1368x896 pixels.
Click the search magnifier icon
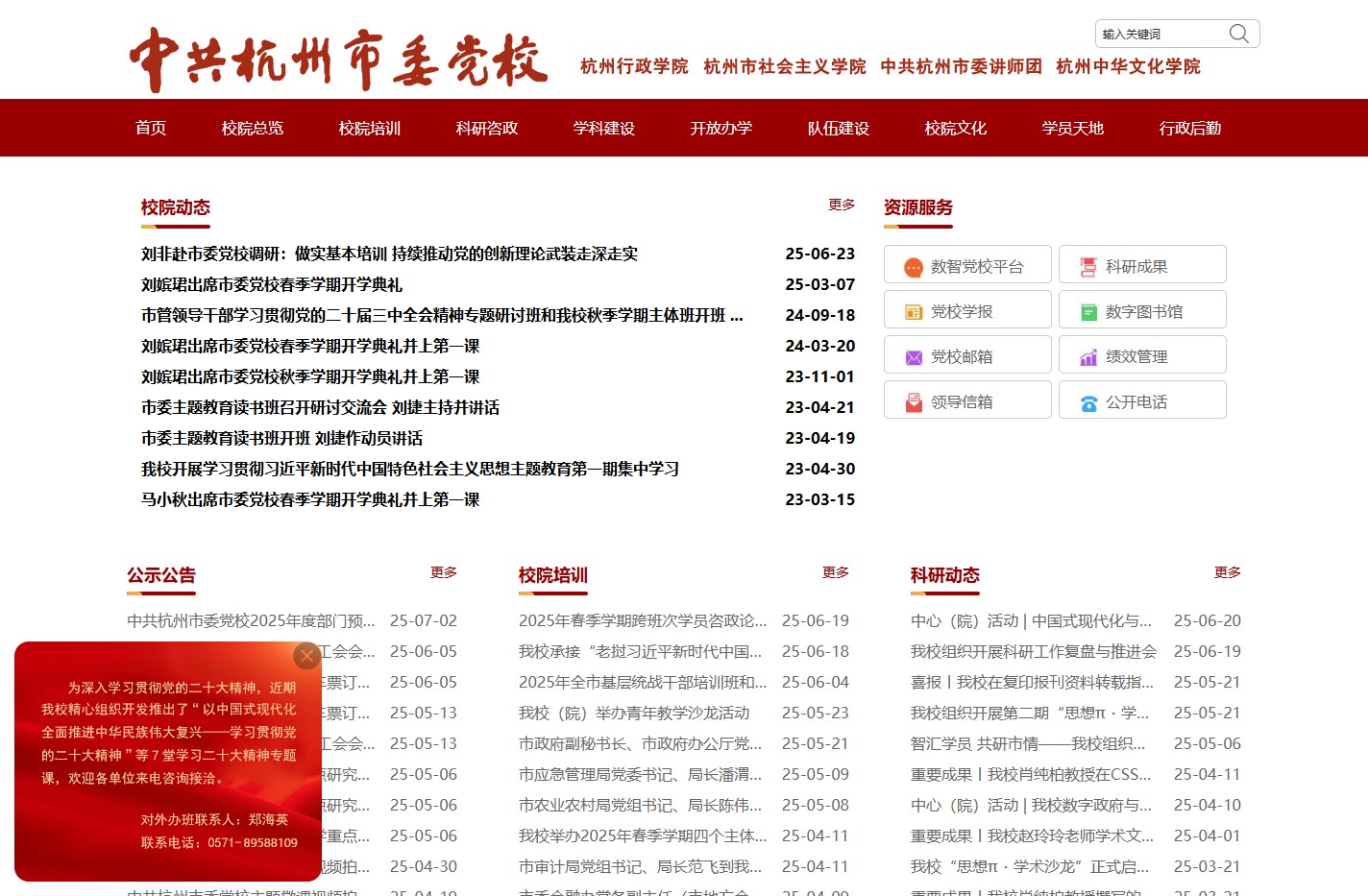pyautogui.click(x=1238, y=34)
